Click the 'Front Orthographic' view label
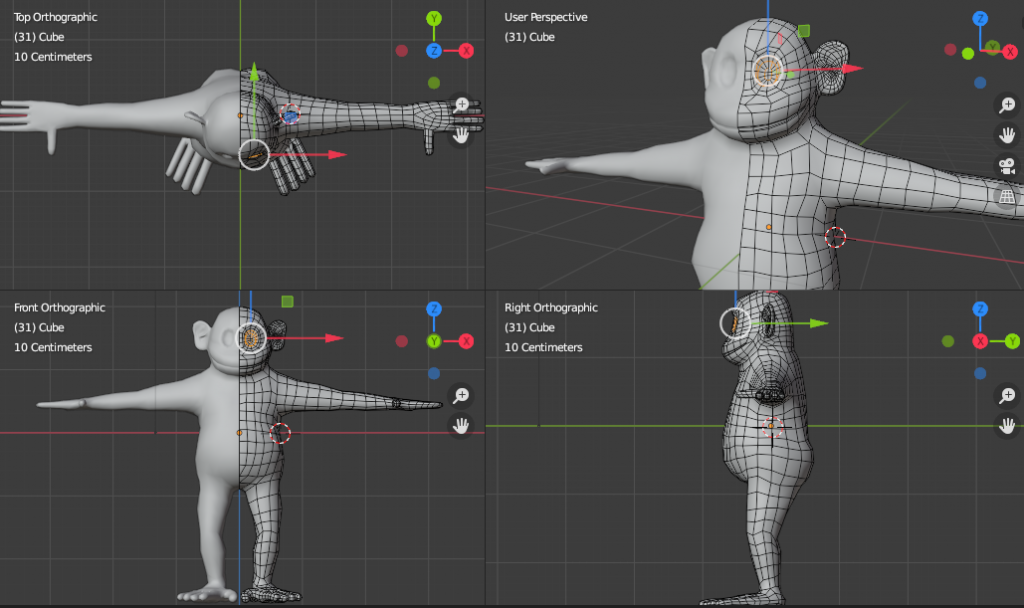1024x608 pixels. coord(59,308)
